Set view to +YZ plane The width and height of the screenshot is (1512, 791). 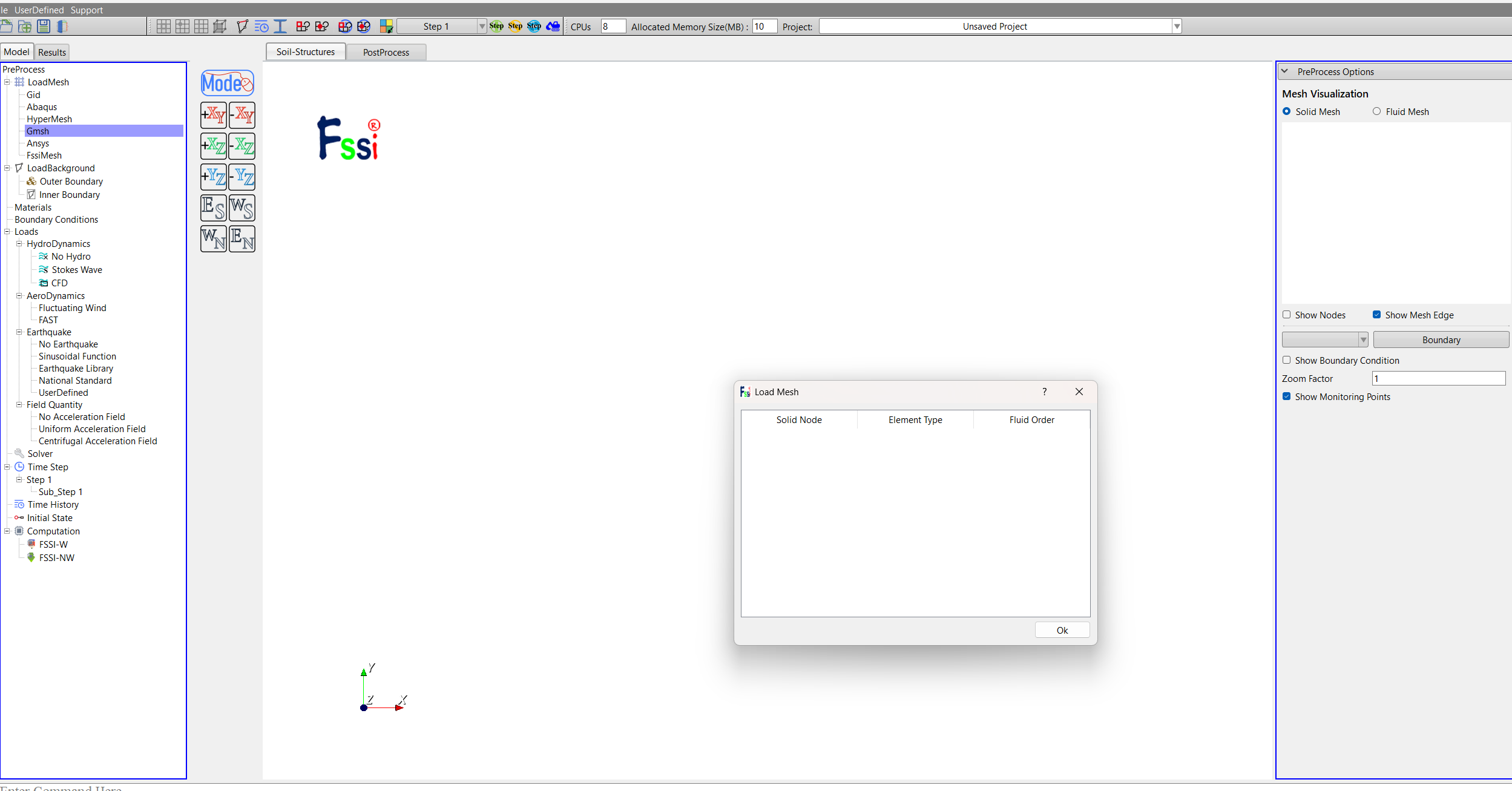click(x=214, y=177)
